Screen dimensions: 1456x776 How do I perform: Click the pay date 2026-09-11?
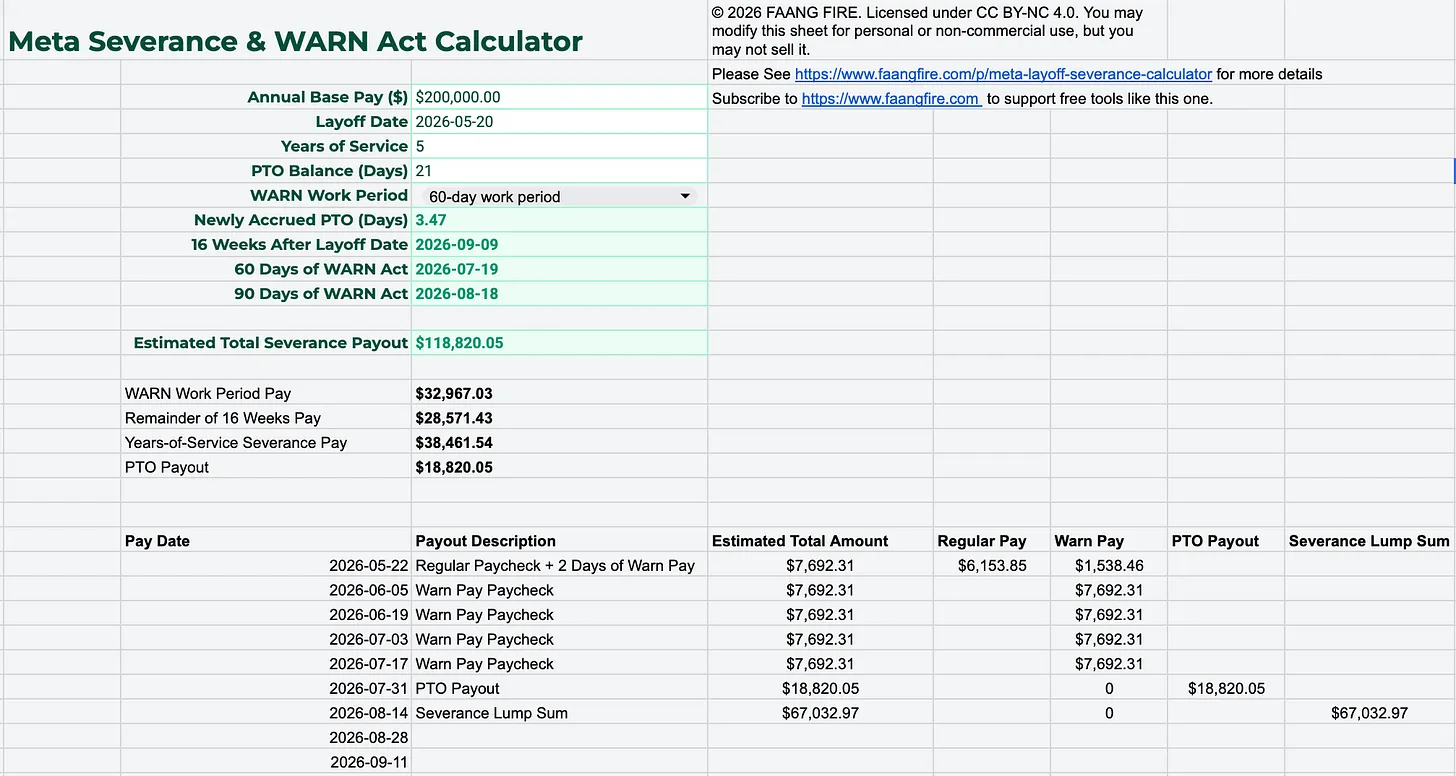(x=369, y=762)
